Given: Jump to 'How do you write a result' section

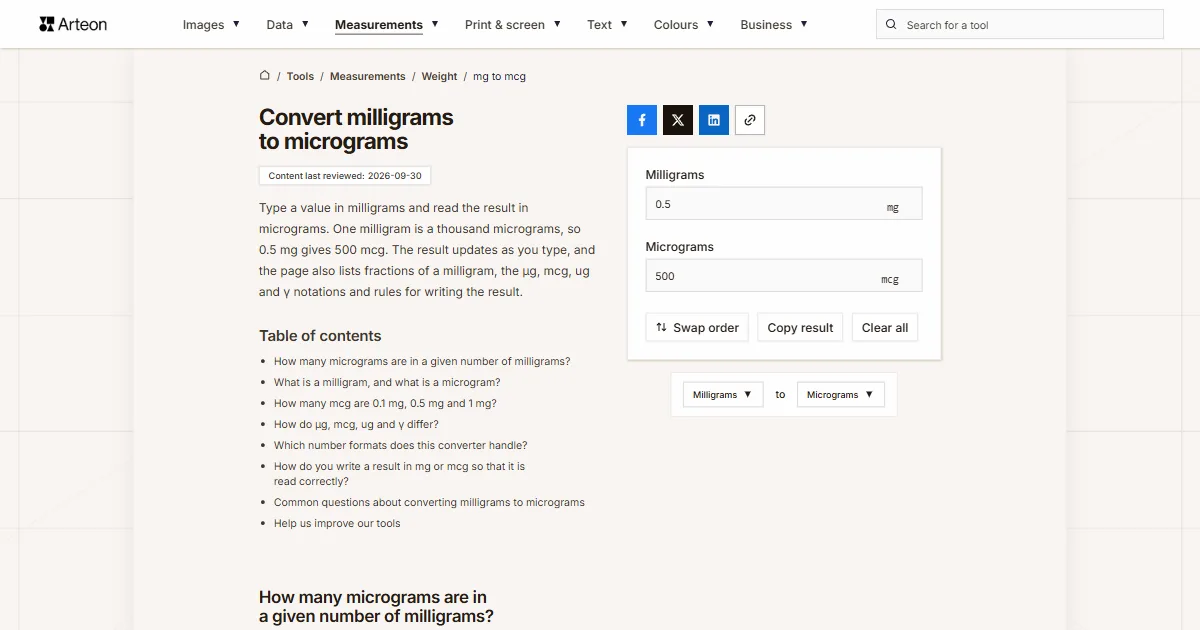Looking at the screenshot, I should coord(399,474).
